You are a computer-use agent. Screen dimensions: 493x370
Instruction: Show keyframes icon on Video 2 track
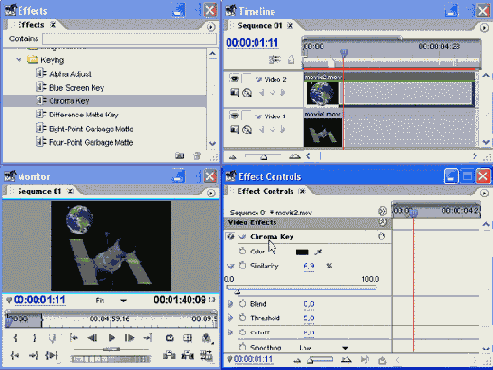point(247,93)
